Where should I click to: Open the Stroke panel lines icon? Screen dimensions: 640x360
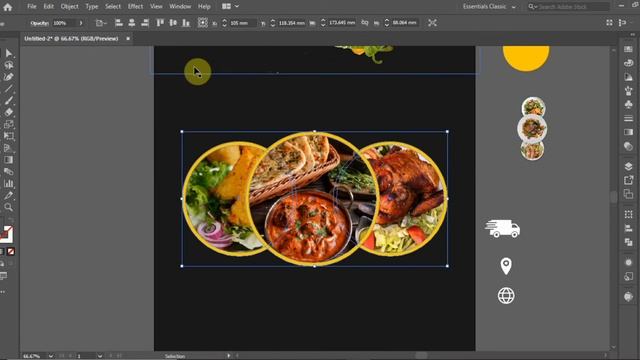click(x=629, y=118)
